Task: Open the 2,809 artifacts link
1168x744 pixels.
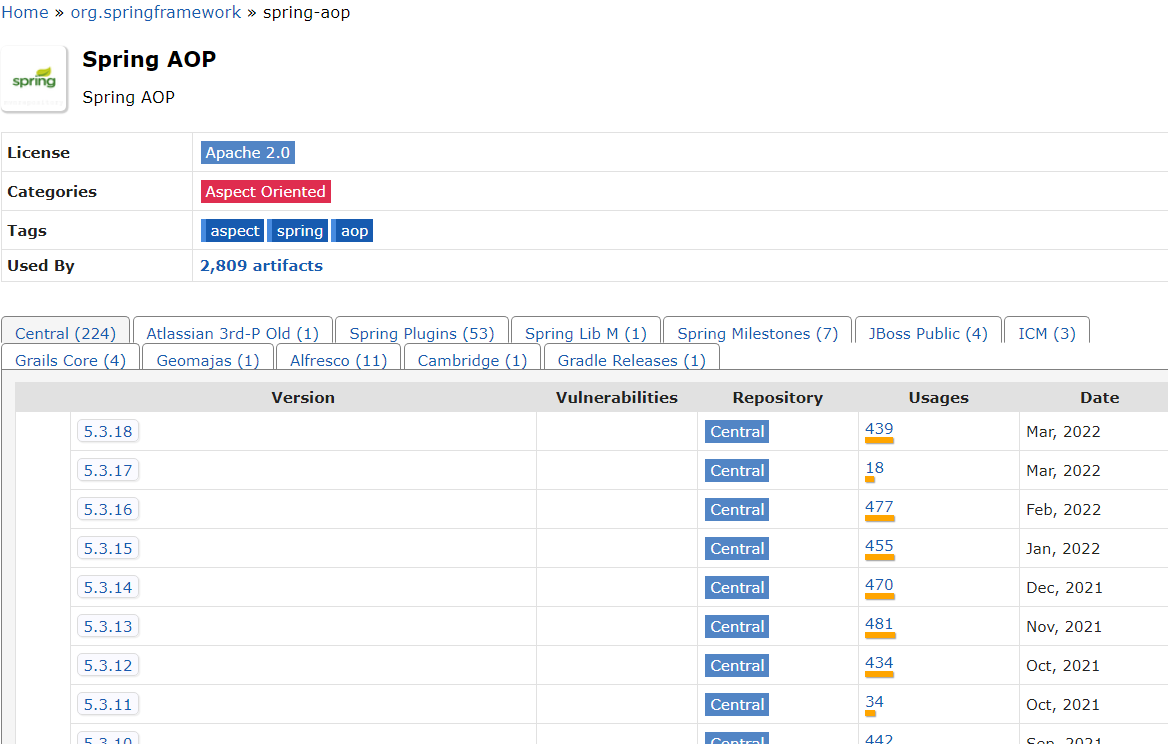Action: tap(261, 266)
